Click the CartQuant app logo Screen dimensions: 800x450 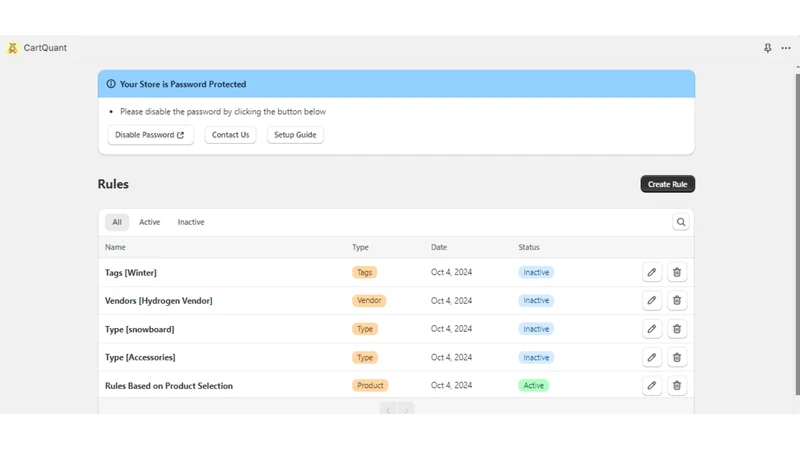(x=12, y=48)
